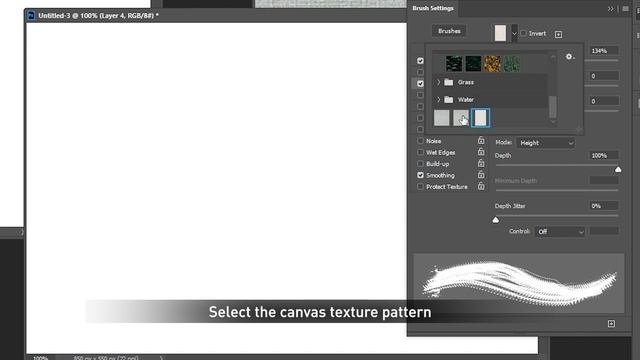Click the Water folder label
Viewport: 640px width, 360px height.
click(466, 99)
